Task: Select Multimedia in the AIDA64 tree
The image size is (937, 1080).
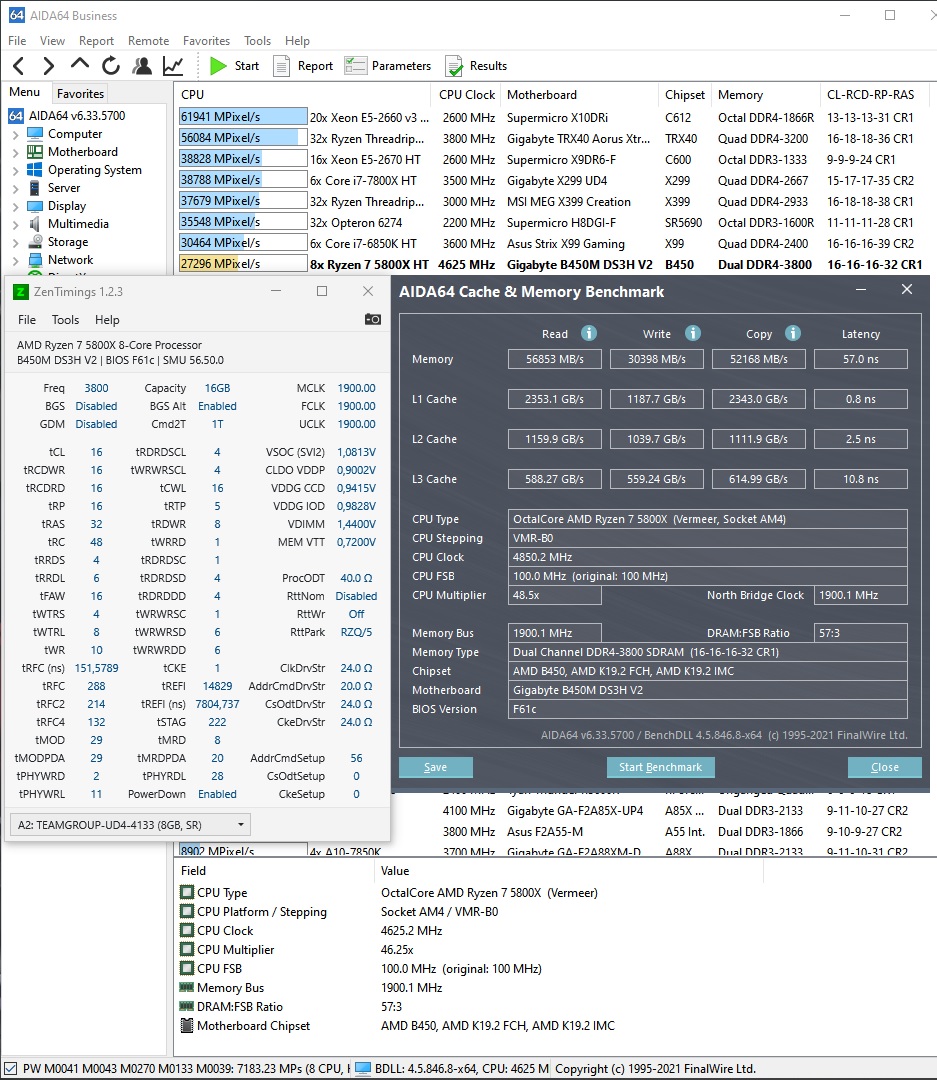Action: tap(78, 224)
